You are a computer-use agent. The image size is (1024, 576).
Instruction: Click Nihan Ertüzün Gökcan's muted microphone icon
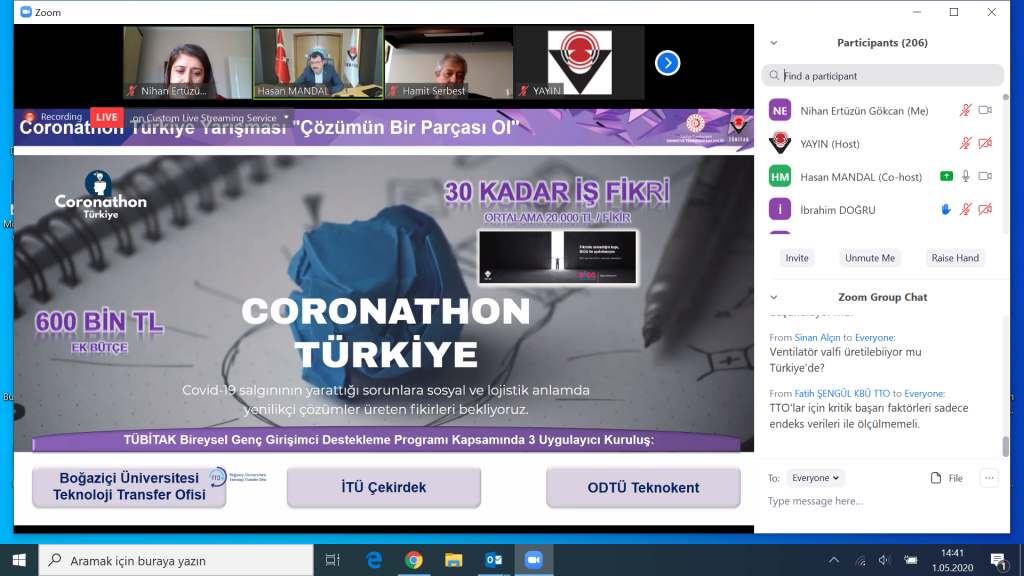point(965,111)
